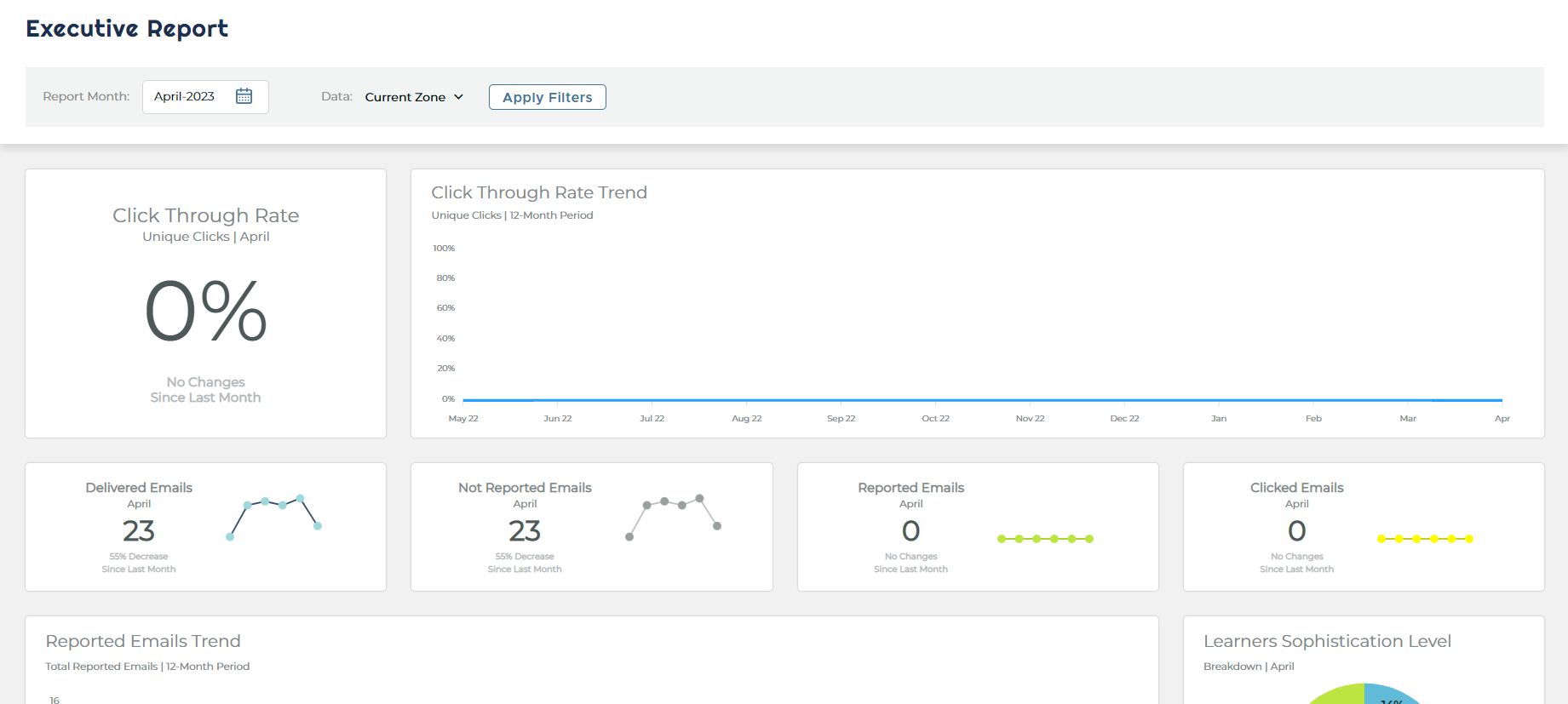Image resolution: width=1568 pixels, height=704 pixels.
Task: Click the Report Month field showing April-2023
Action: coord(205,97)
